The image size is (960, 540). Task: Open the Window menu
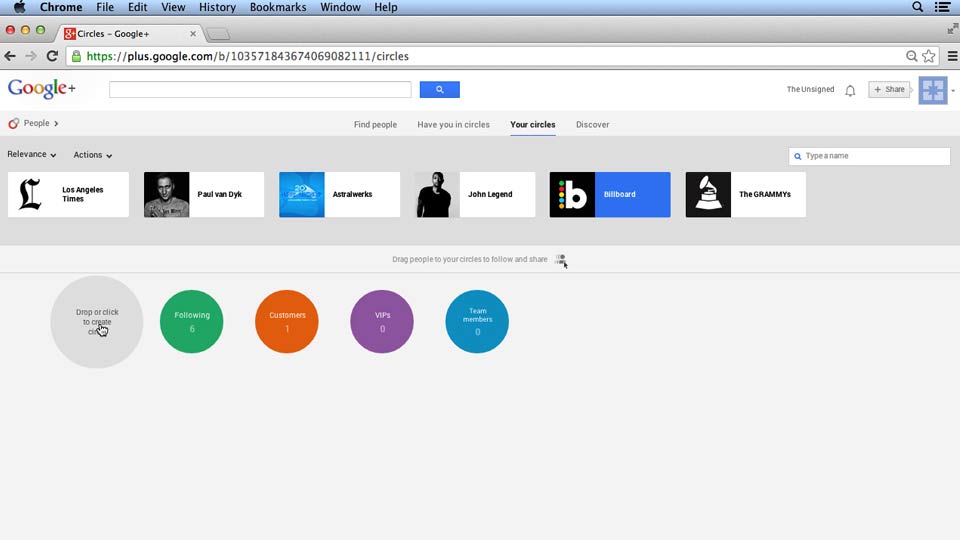coord(340,7)
